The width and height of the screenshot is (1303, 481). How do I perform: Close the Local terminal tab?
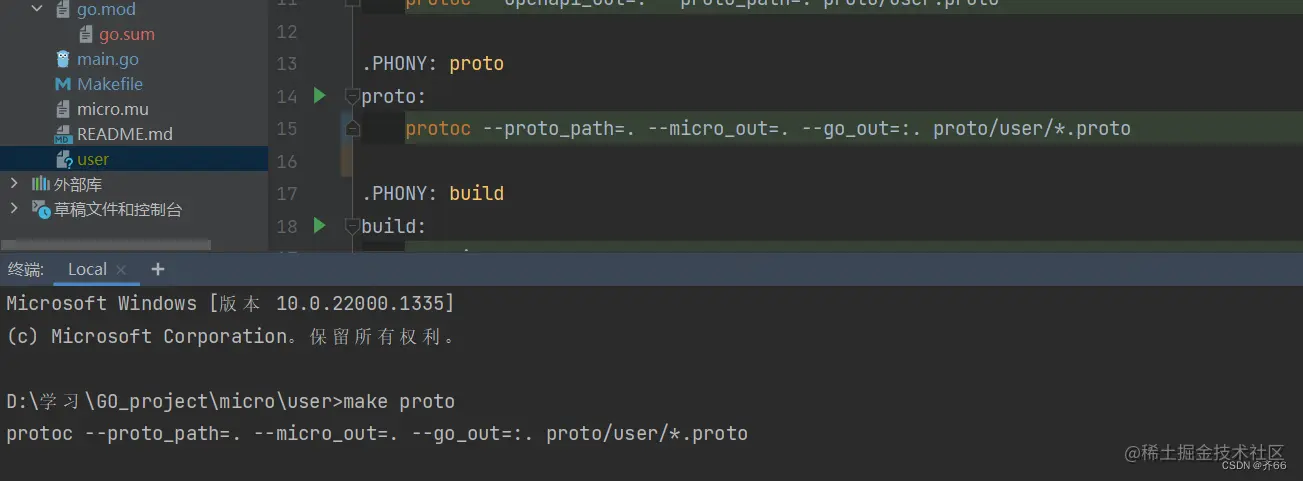pyautogui.click(x=121, y=270)
